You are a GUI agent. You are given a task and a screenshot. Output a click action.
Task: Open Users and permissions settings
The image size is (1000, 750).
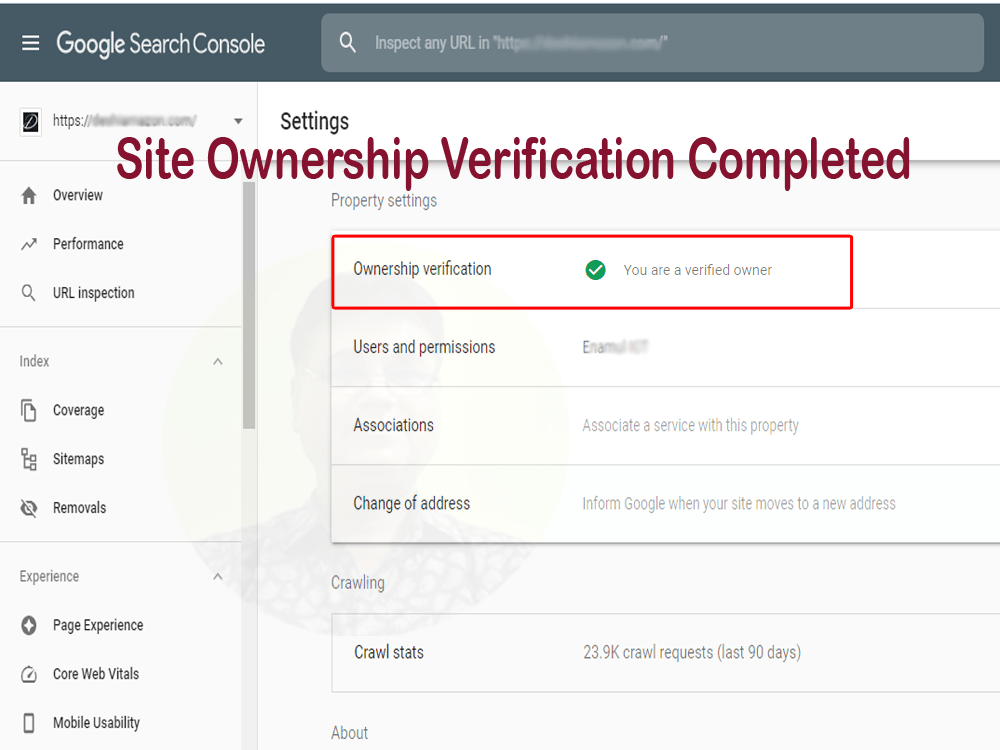tap(665, 348)
